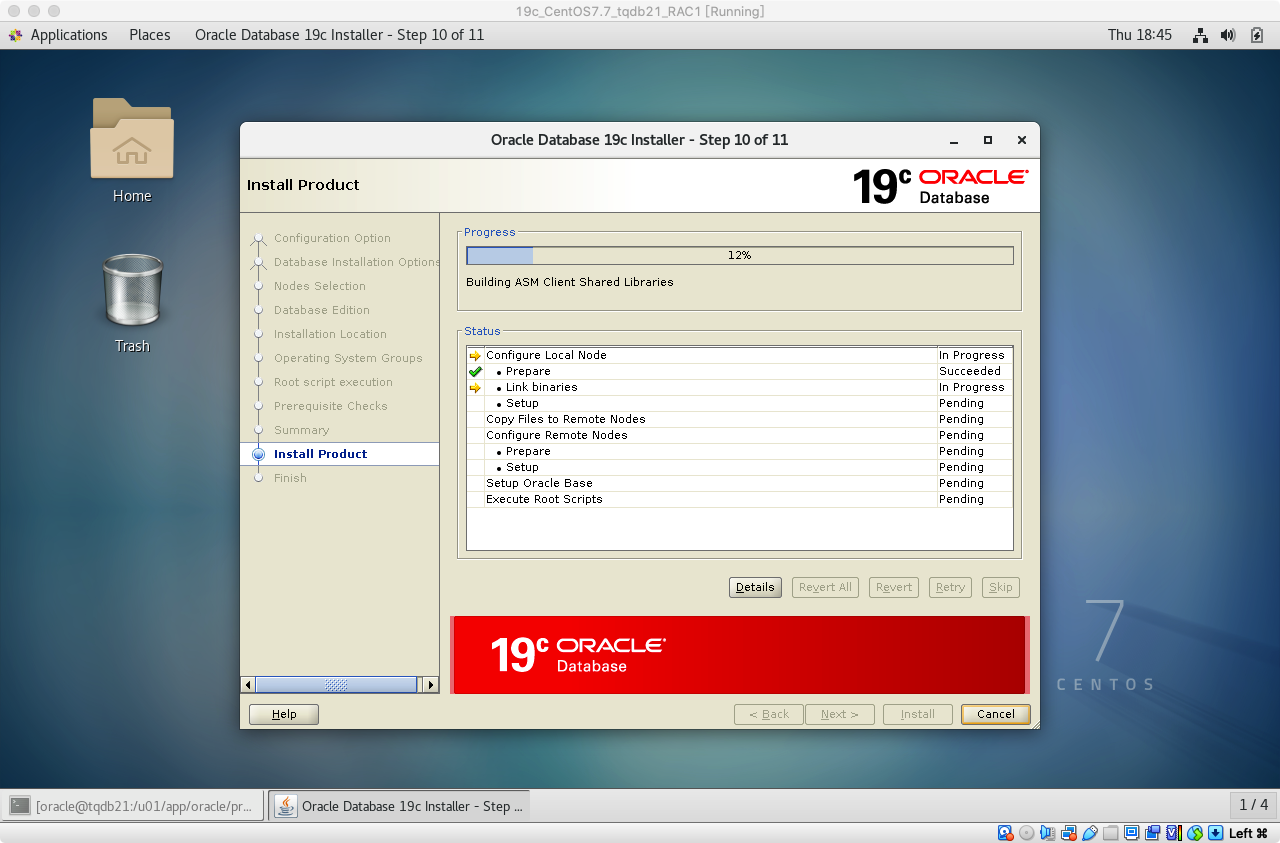
Task: Click the sidebar horizontal scrollbar thumb
Action: pyautogui.click(x=336, y=685)
